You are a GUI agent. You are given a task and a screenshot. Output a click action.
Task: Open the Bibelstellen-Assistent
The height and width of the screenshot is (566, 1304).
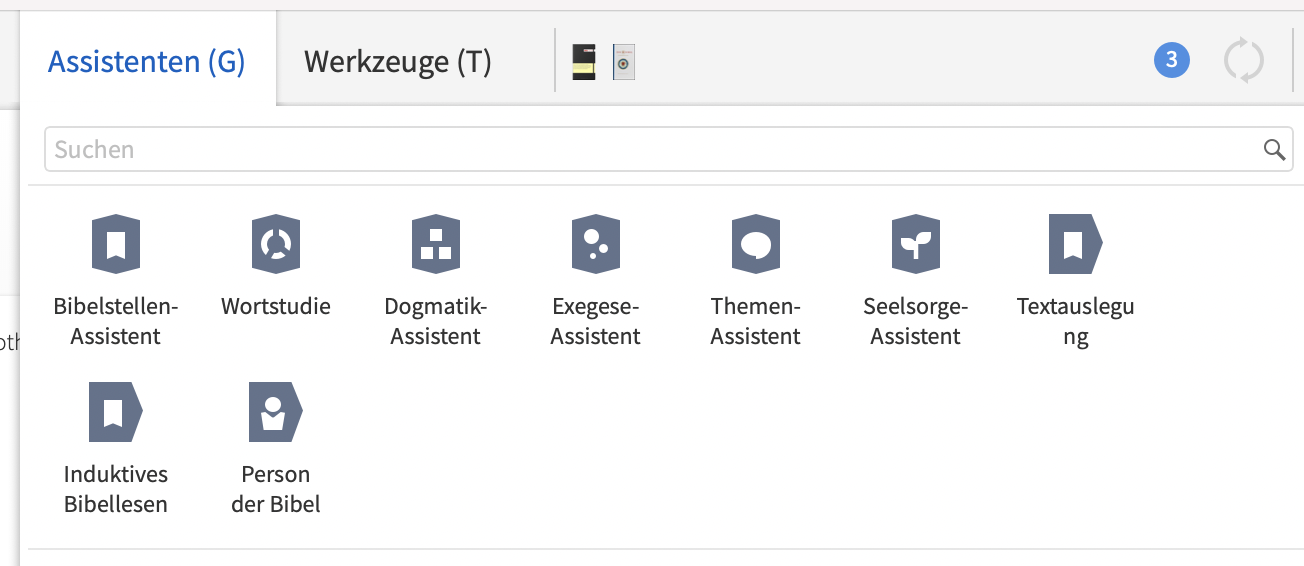116,244
